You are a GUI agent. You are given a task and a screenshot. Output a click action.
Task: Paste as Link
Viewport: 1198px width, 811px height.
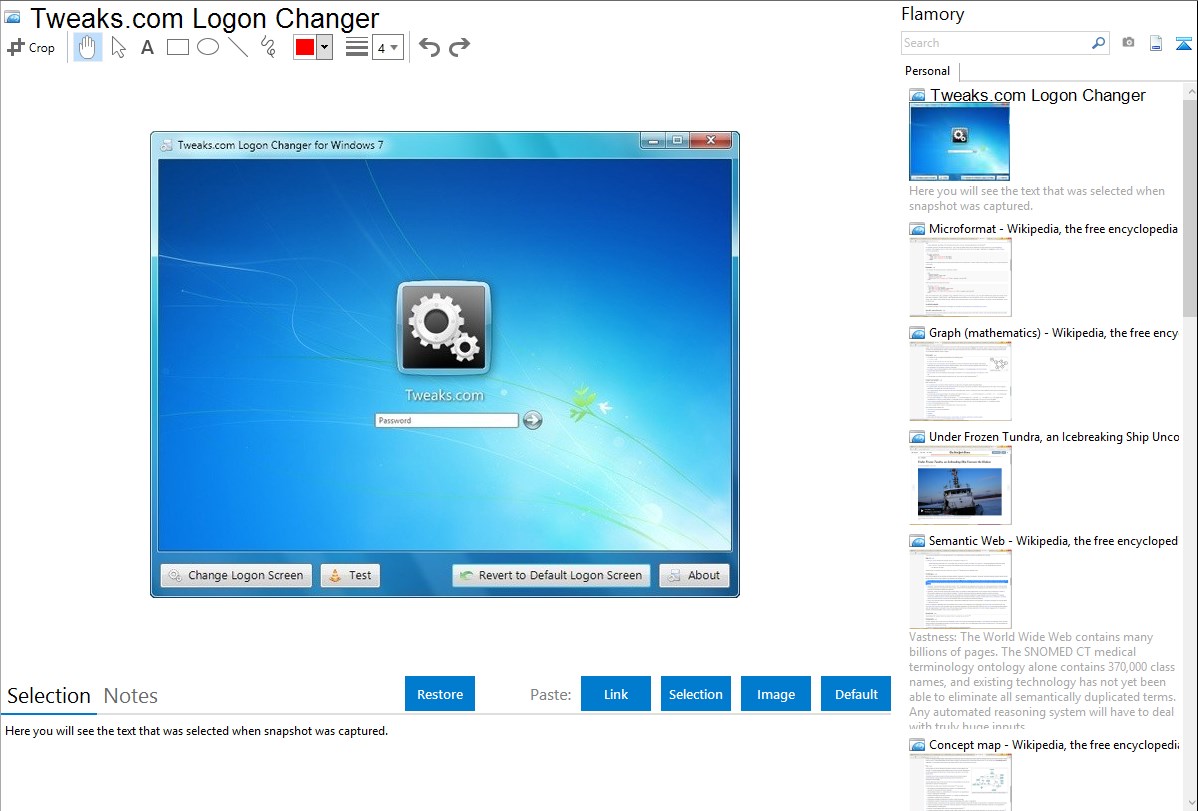click(616, 694)
